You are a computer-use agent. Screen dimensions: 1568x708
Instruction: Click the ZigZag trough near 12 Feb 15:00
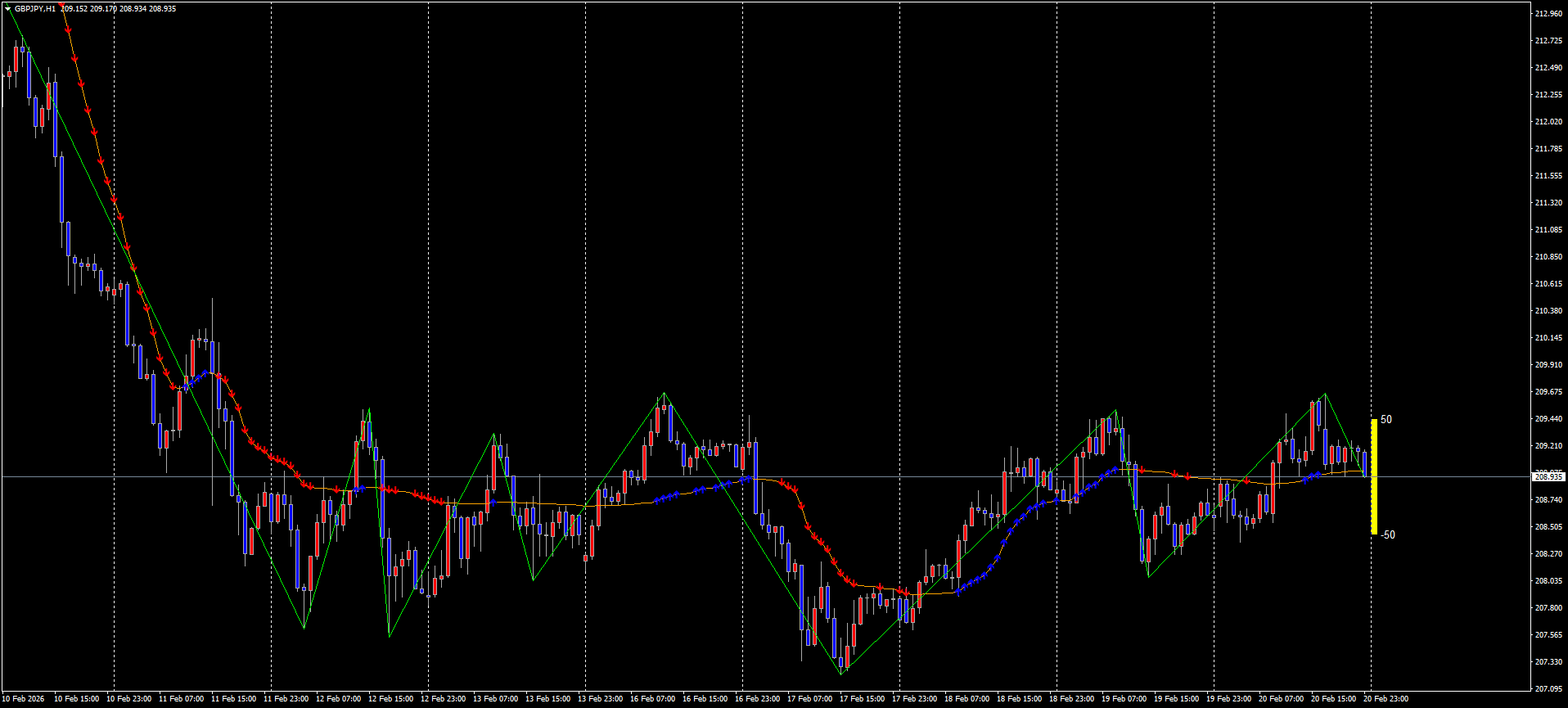[x=389, y=636]
